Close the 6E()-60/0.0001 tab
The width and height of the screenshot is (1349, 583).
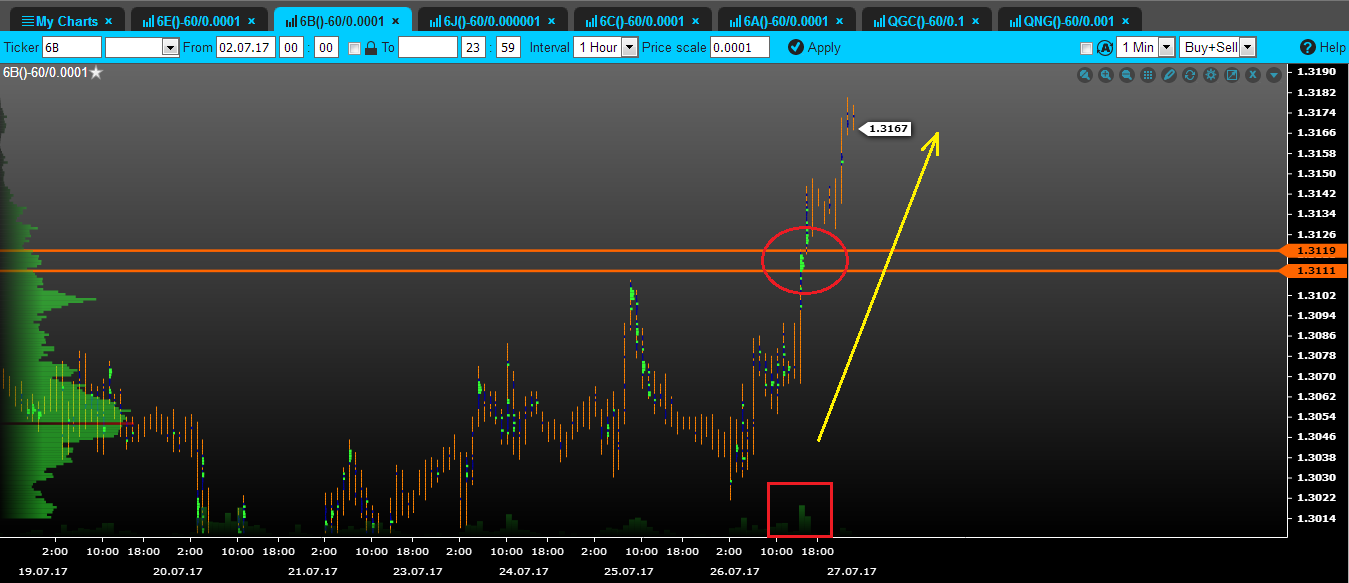[251, 21]
